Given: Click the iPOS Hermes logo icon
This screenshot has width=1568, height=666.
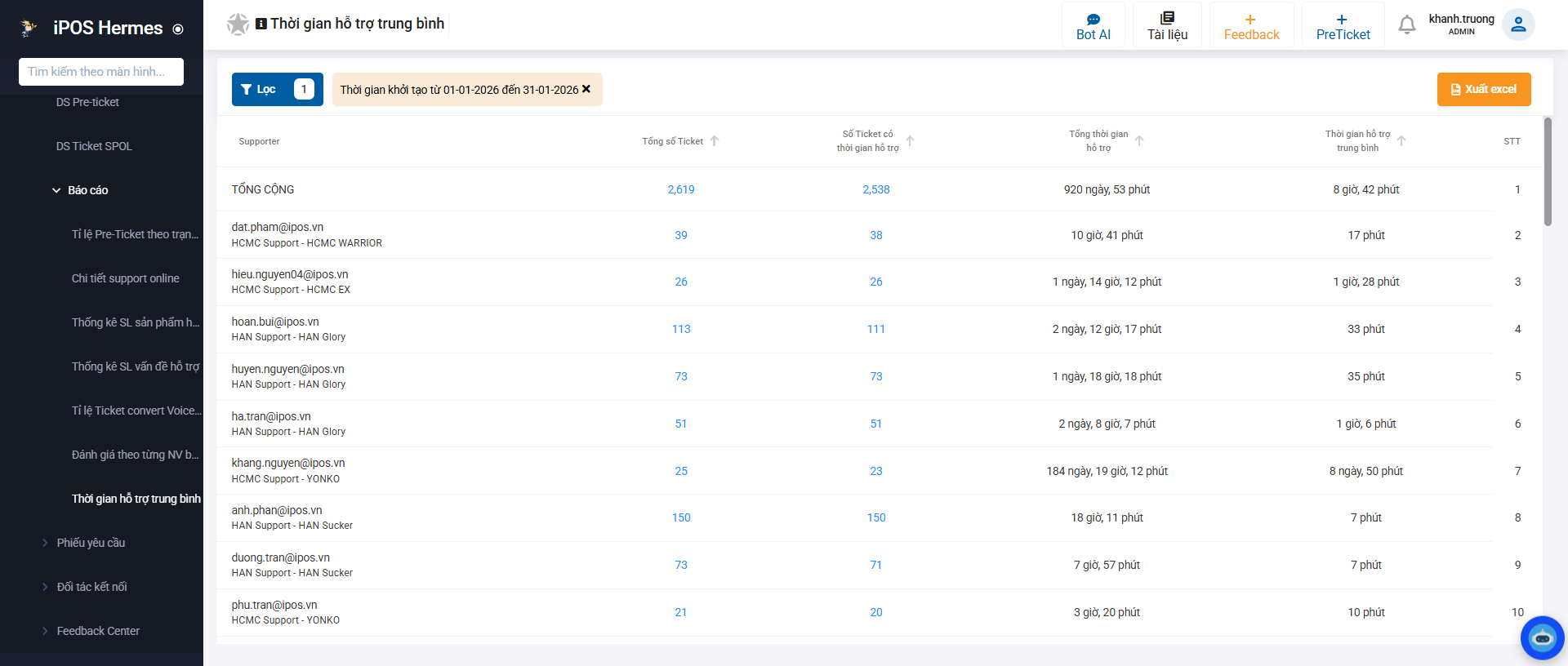Looking at the screenshot, I should [x=29, y=28].
